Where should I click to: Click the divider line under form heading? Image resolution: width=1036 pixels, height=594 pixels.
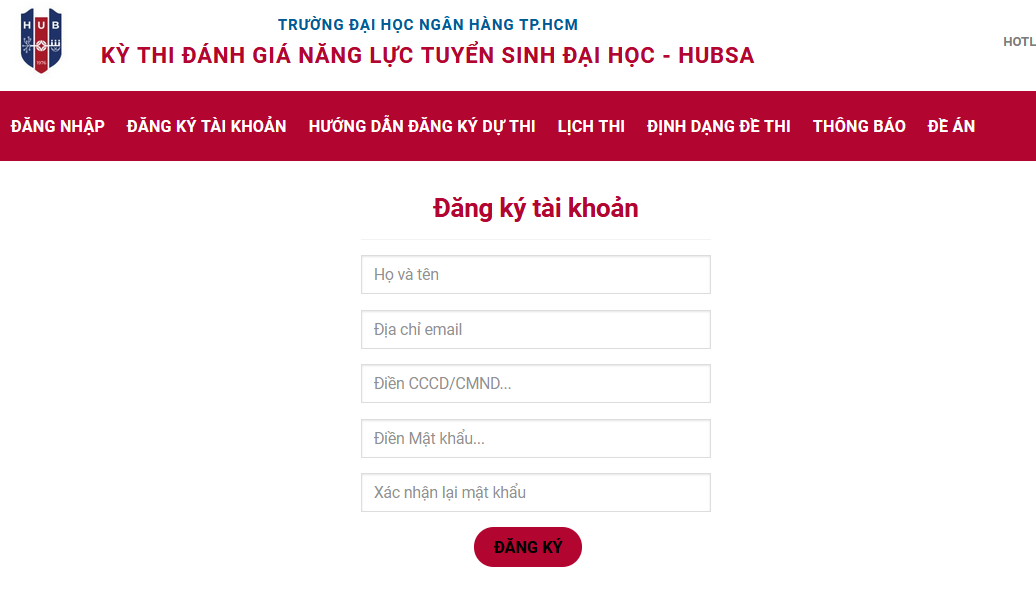[x=536, y=239]
